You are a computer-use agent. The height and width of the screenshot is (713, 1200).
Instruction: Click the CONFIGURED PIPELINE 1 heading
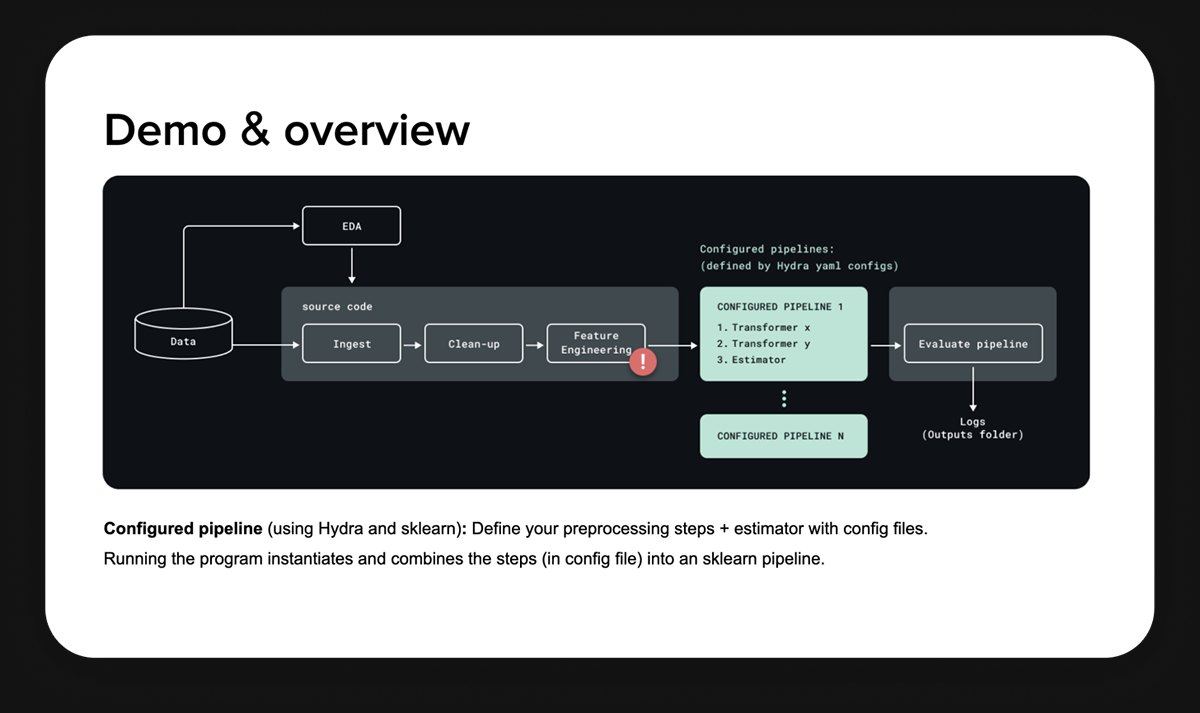click(x=779, y=307)
